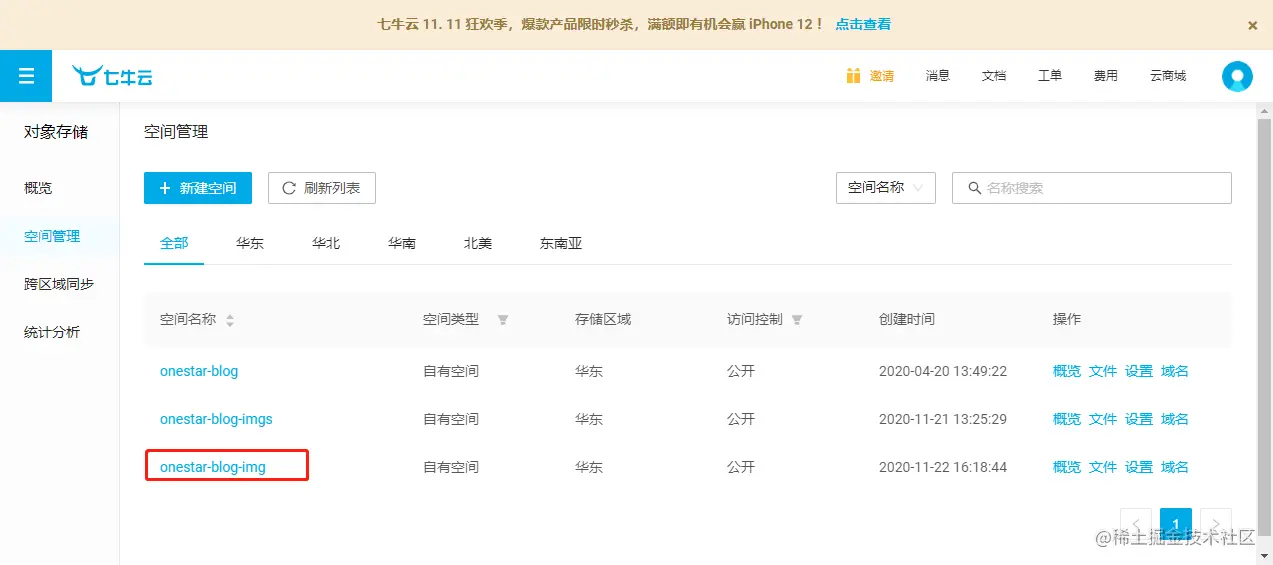
Task: Filter the 空间类型 column
Action: 503,320
